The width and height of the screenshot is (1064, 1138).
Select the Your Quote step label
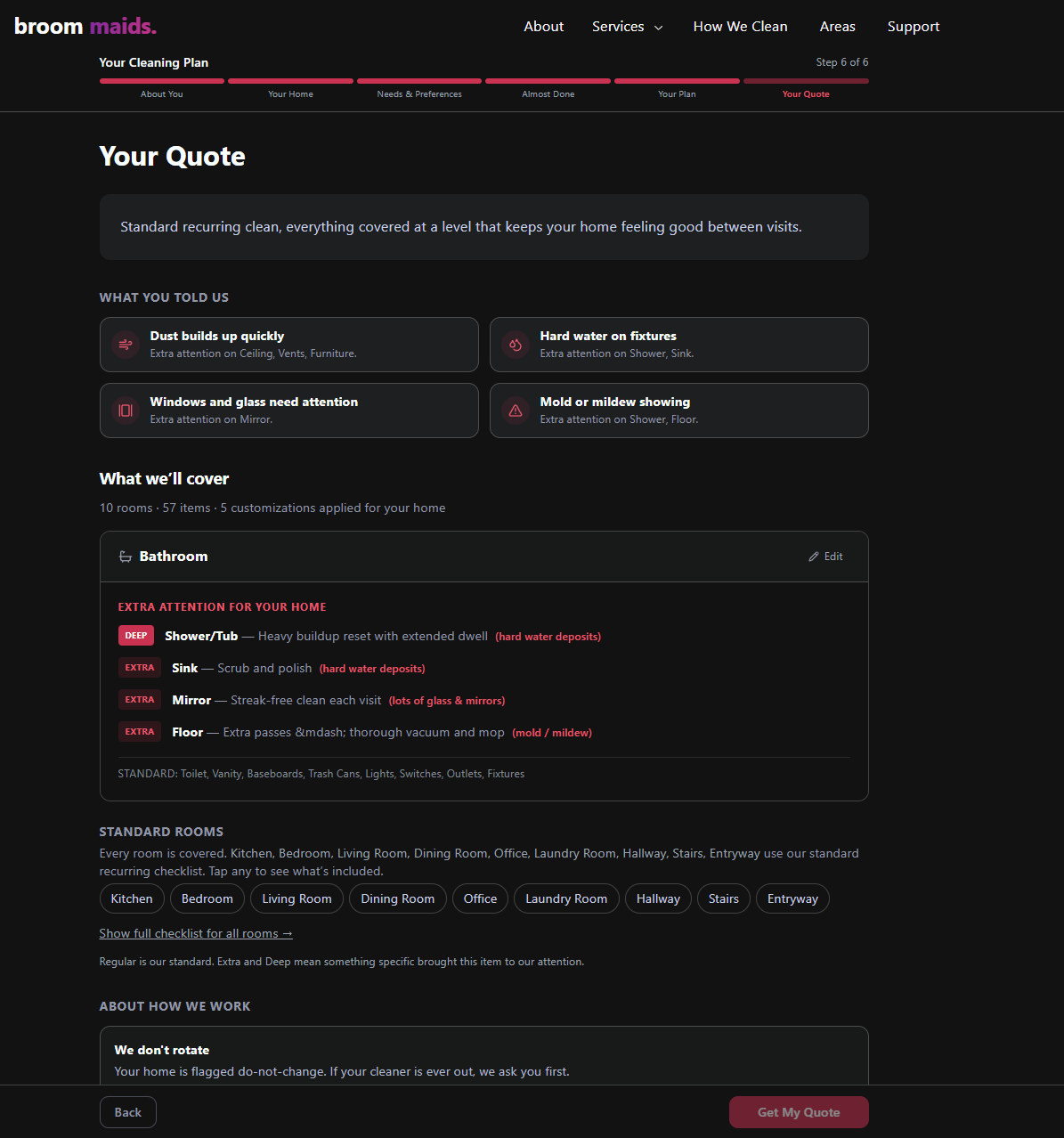click(806, 94)
